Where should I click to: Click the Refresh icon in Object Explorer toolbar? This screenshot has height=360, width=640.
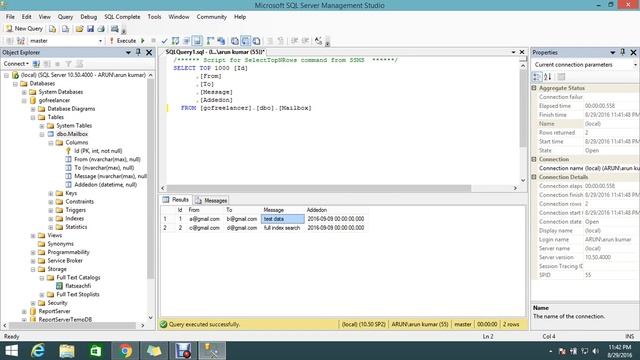click(79, 64)
